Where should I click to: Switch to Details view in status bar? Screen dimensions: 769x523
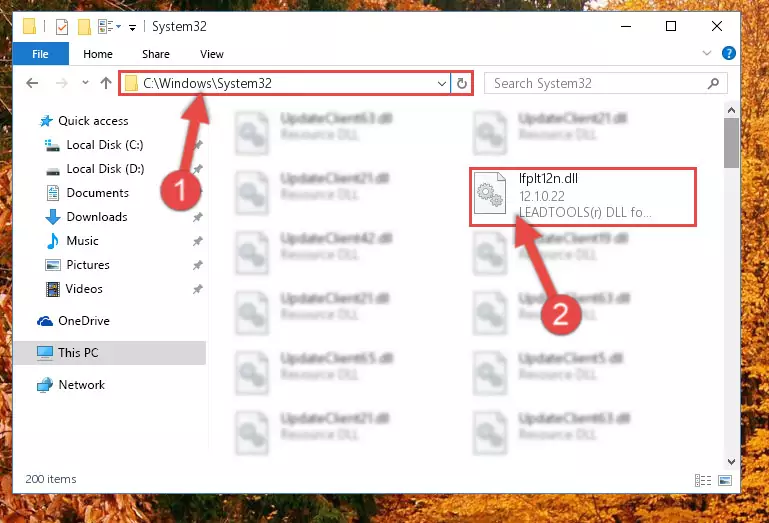(703, 480)
